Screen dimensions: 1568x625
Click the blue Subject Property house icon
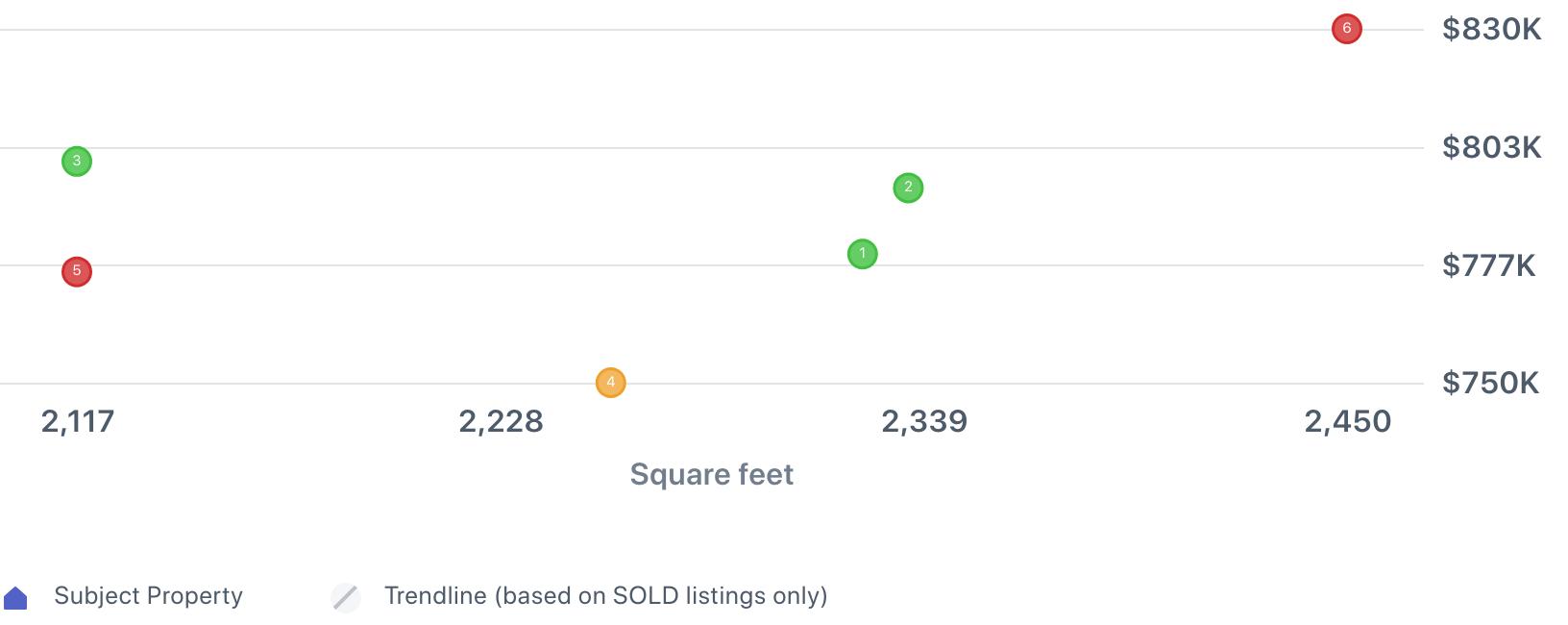coord(16,598)
